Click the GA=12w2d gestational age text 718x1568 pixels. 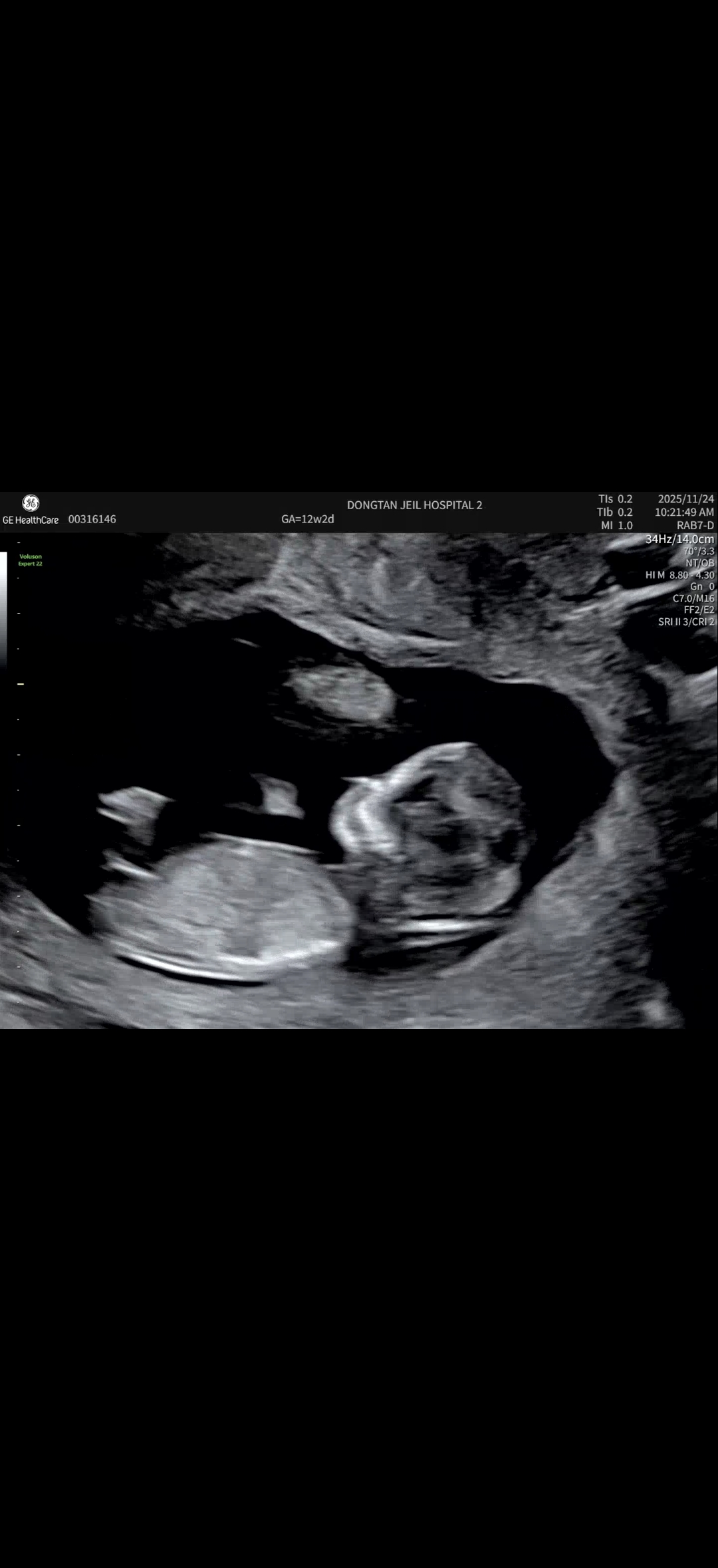[x=307, y=519]
